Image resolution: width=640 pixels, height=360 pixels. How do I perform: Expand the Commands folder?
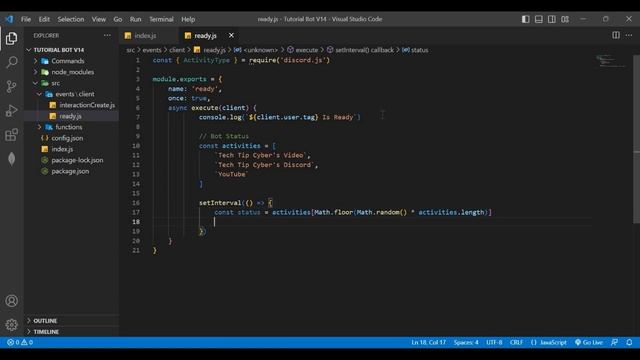coord(71,61)
